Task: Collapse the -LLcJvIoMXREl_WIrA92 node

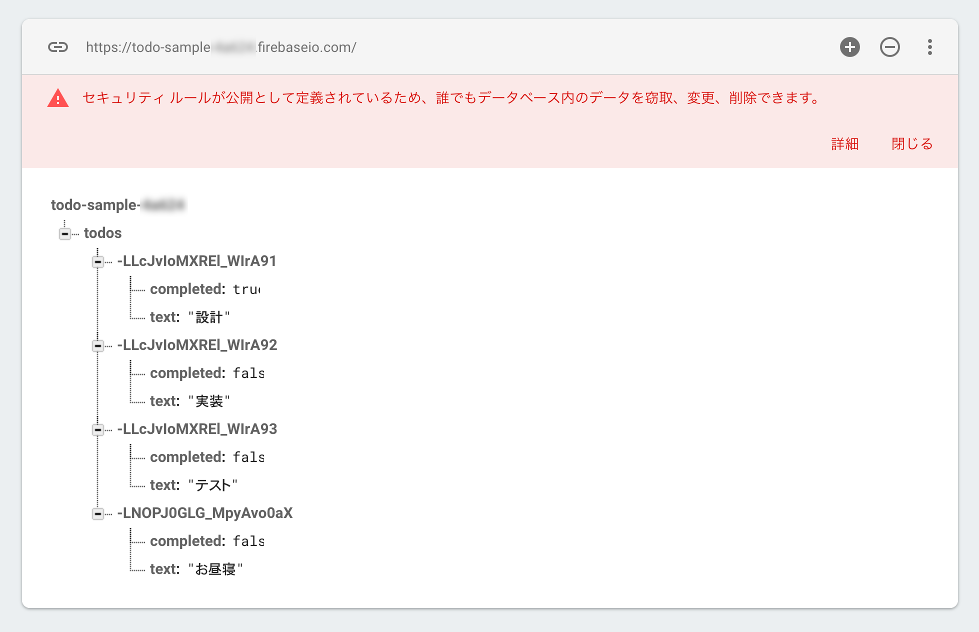Action: pos(98,345)
